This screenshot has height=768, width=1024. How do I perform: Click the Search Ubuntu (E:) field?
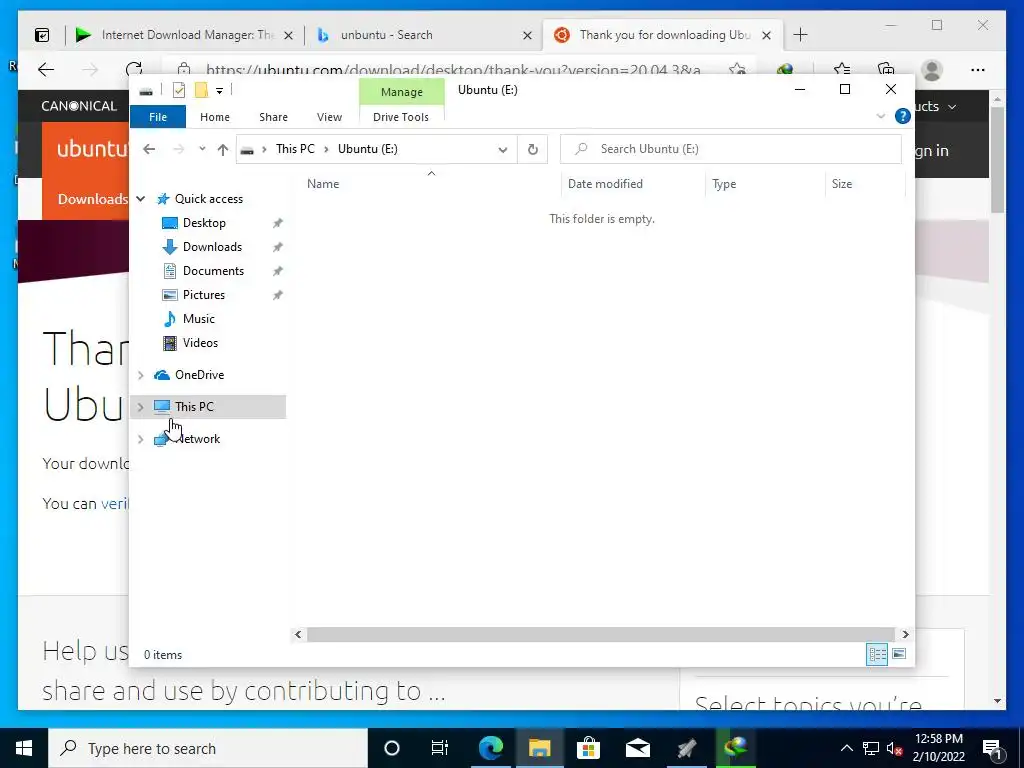[731, 149]
